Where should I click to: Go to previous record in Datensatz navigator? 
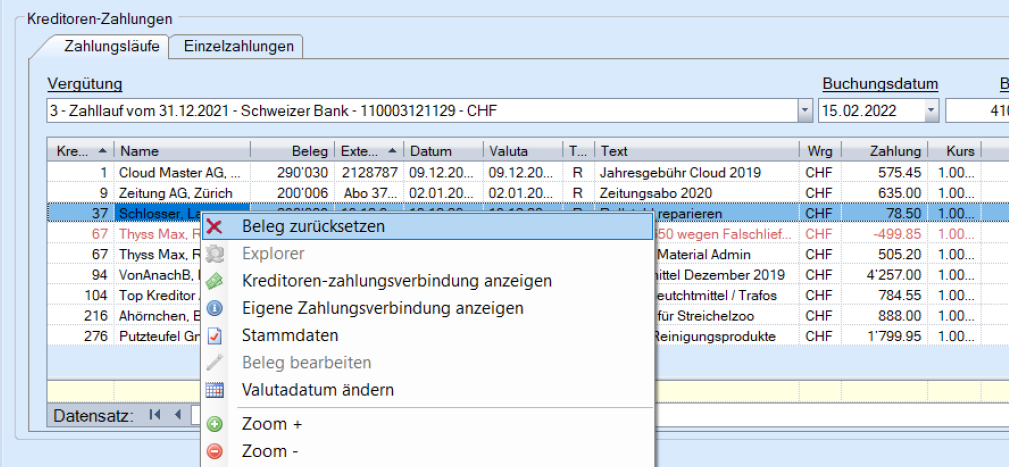(x=178, y=415)
